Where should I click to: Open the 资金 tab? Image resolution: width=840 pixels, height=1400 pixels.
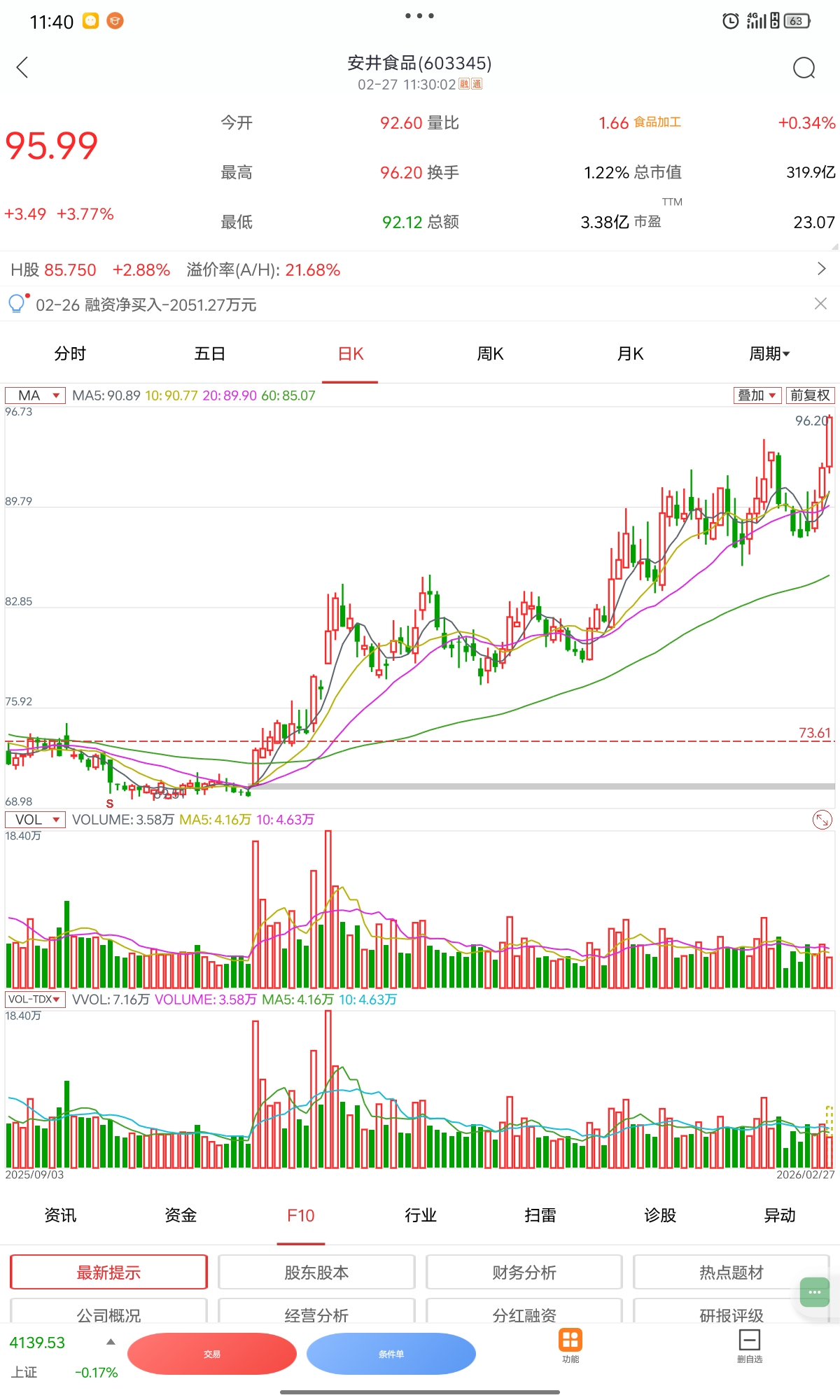tap(181, 1216)
